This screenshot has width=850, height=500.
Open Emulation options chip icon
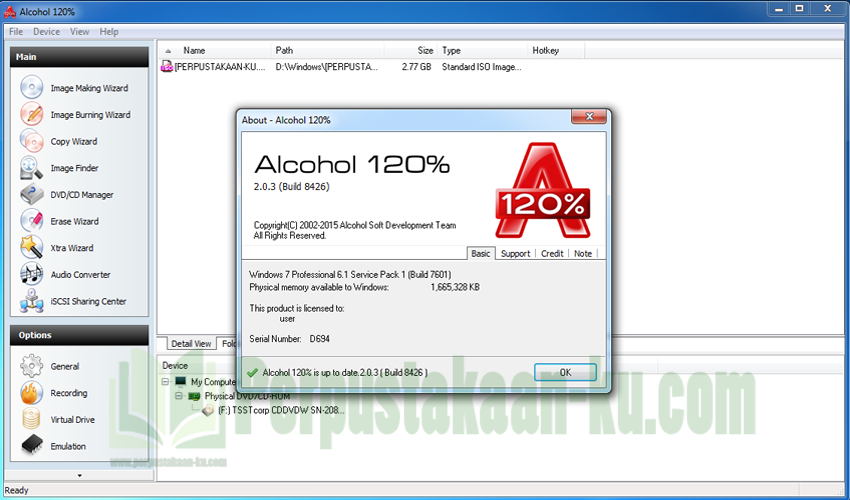(31, 446)
